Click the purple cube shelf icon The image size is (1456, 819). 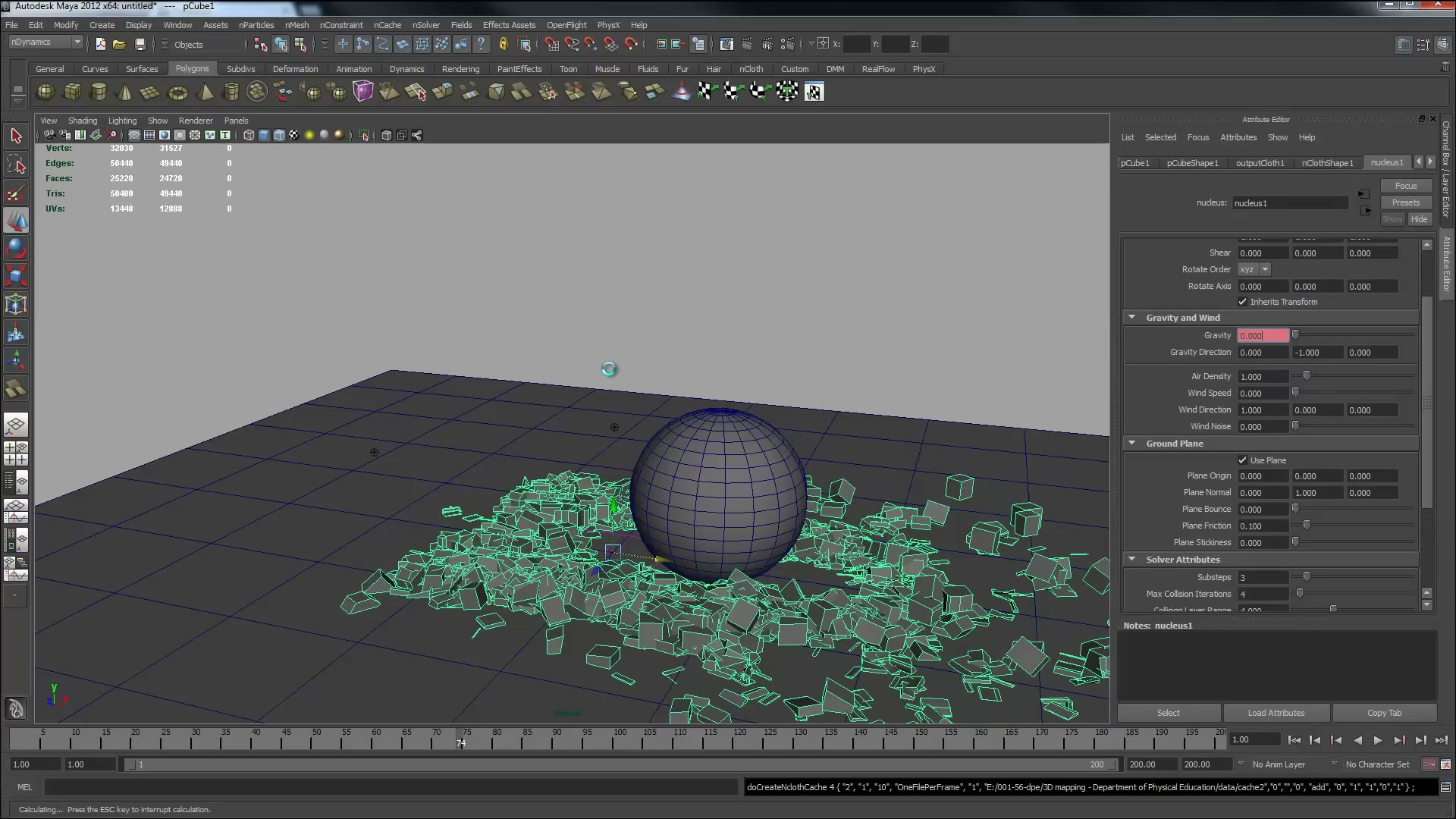[x=363, y=92]
